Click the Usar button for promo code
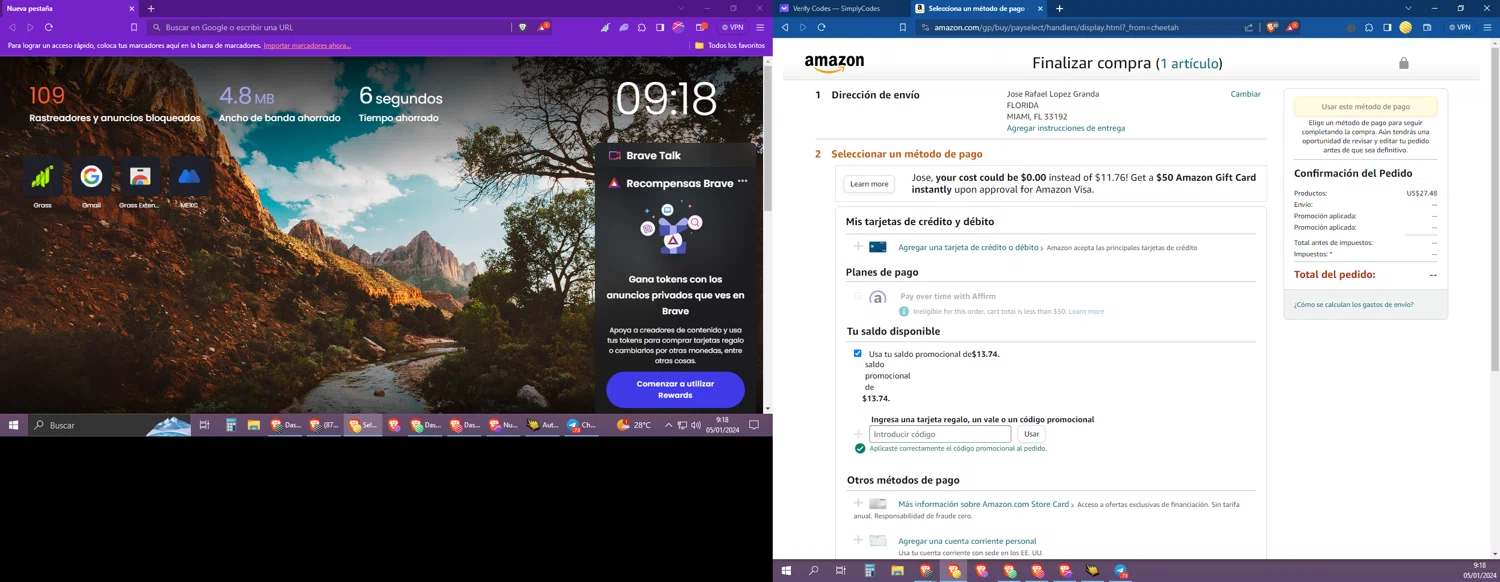This screenshot has width=1500, height=582. click(x=1031, y=434)
